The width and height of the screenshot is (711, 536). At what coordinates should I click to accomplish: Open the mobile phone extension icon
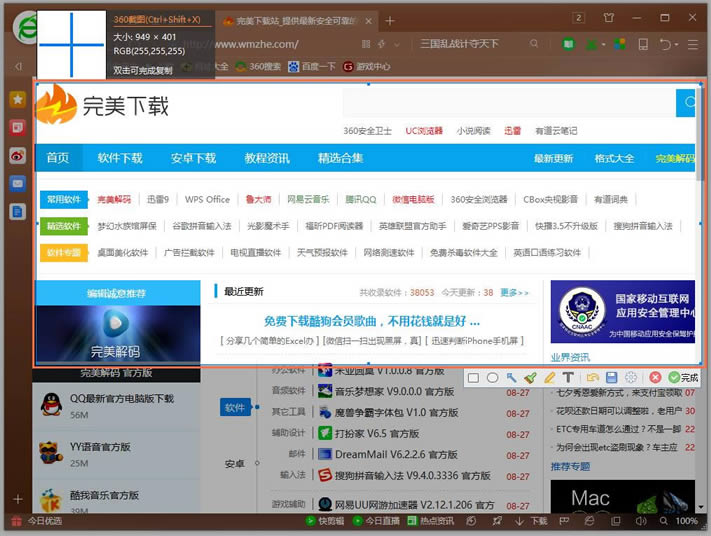(643, 44)
